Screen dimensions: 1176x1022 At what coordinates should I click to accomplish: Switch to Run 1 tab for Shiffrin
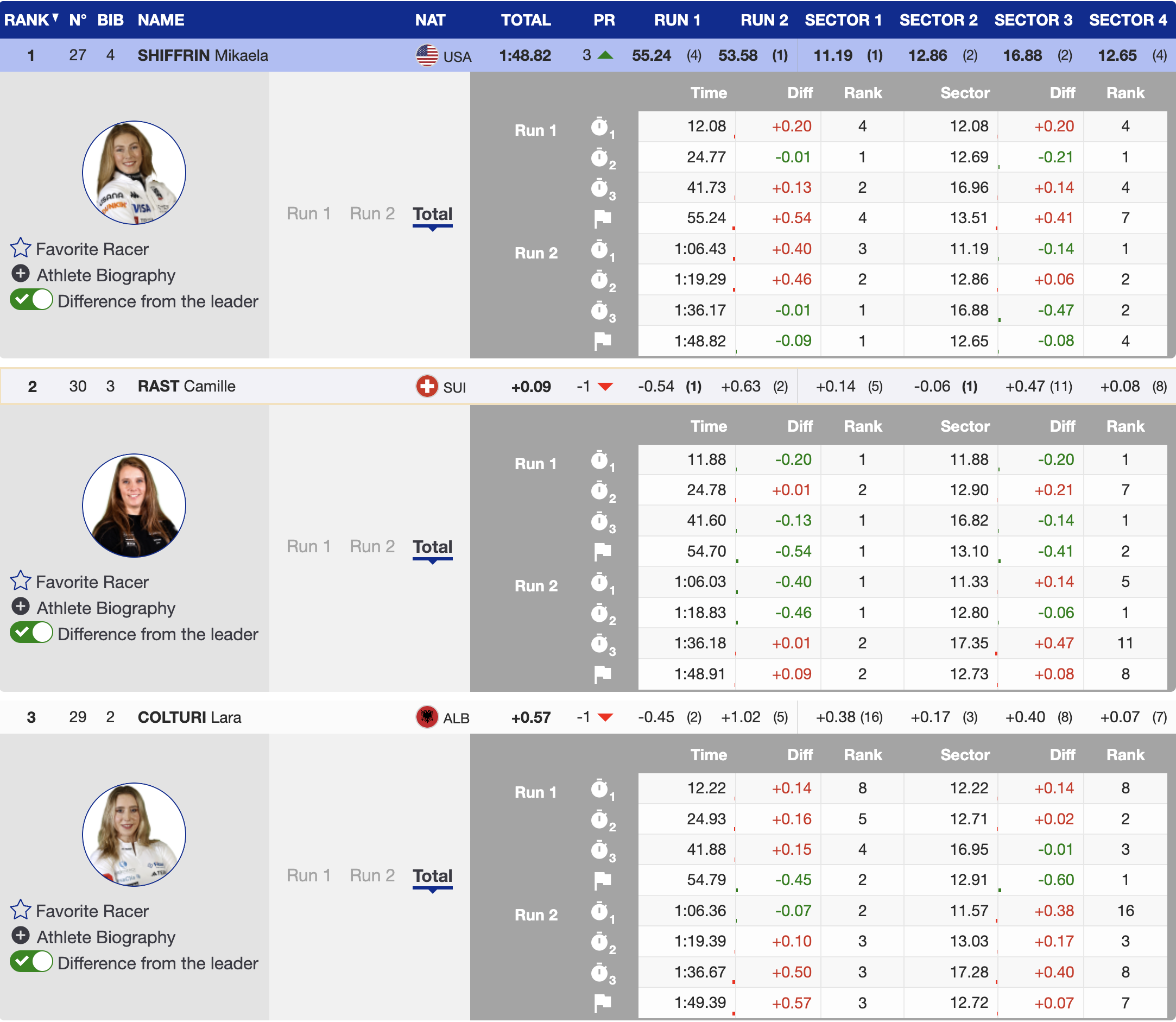308,214
